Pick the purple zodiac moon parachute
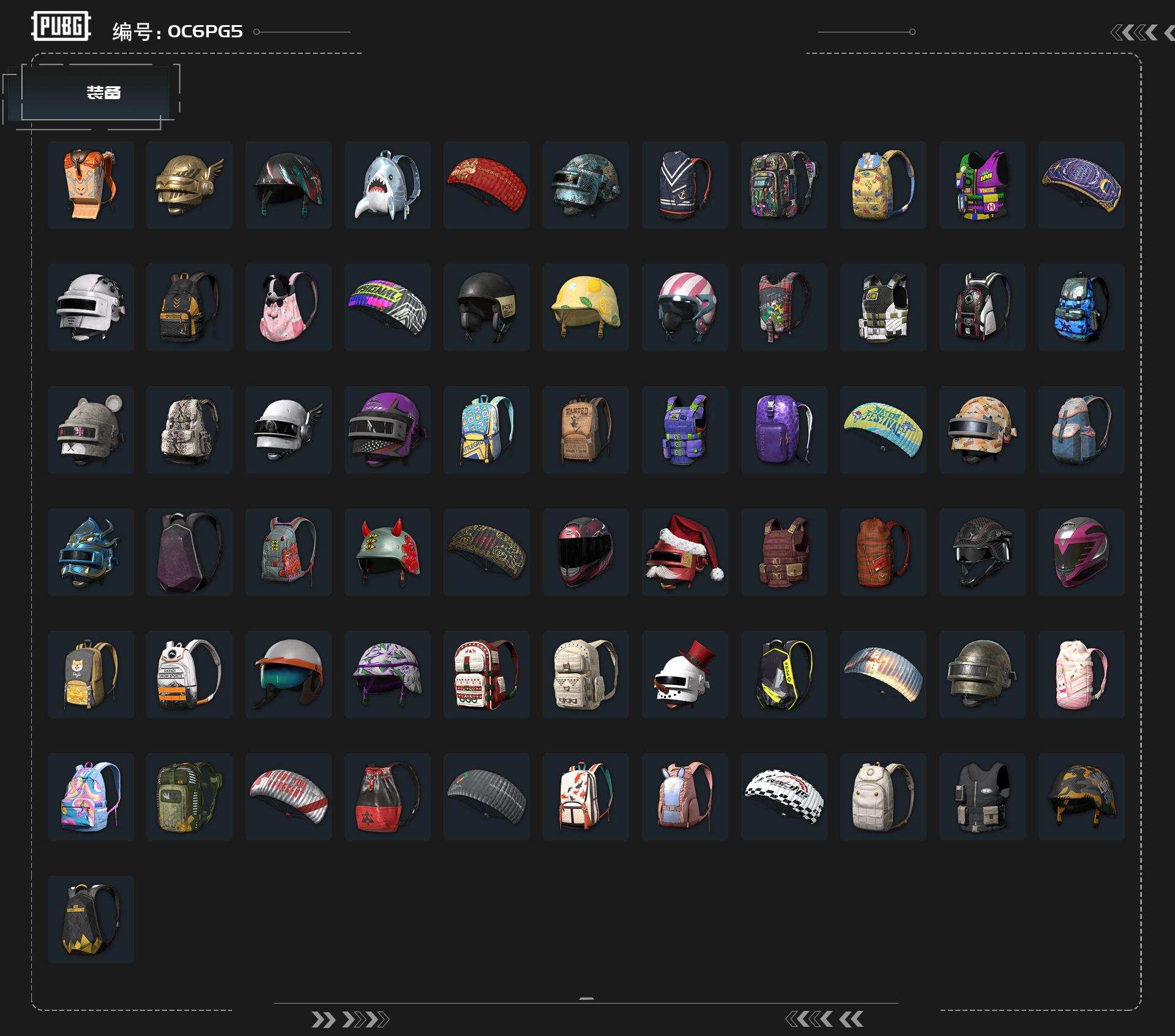The image size is (1175, 1036). (x=1081, y=185)
